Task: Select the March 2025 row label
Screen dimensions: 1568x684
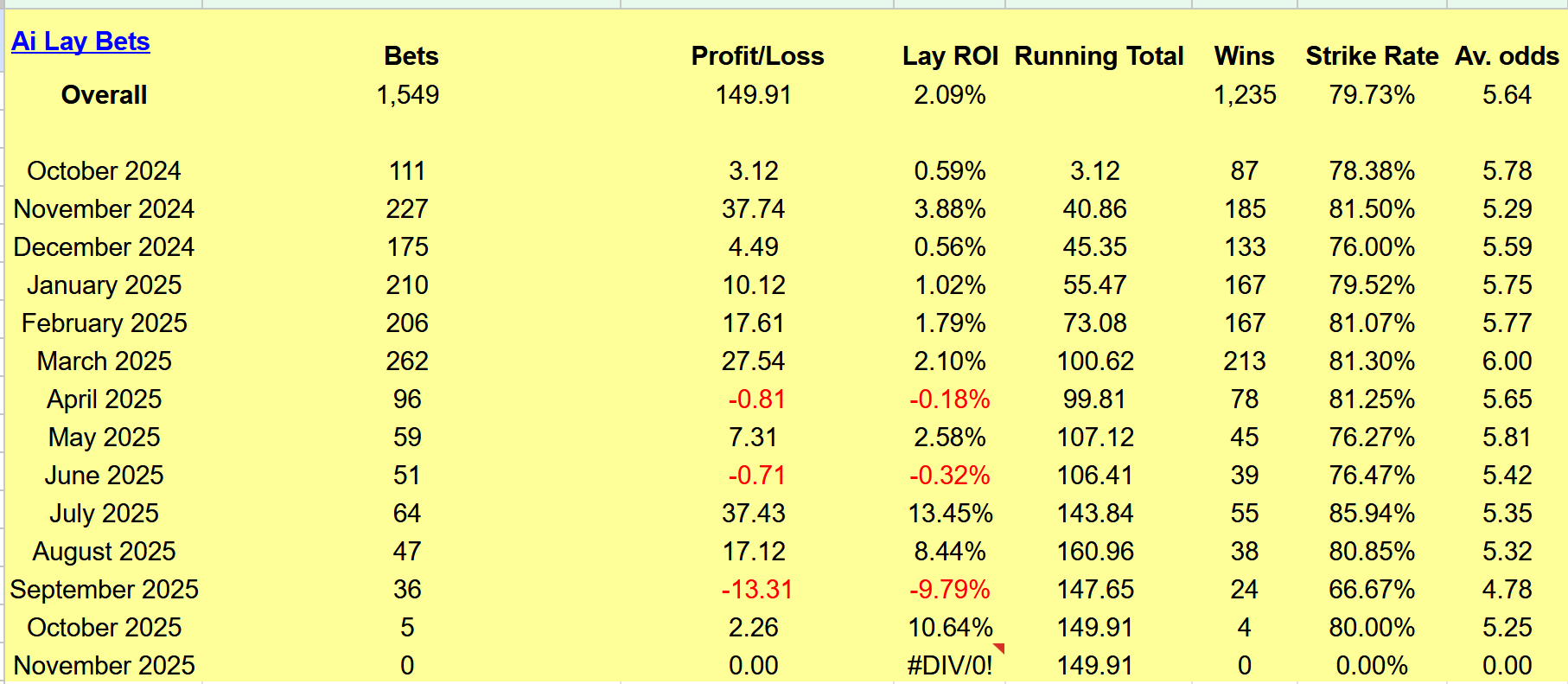Action: click(104, 361)
